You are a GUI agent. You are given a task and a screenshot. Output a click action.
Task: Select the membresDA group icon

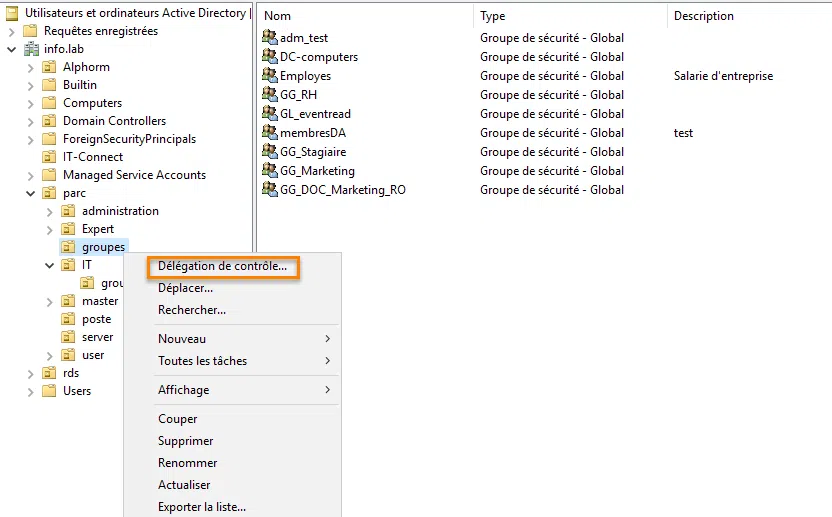(x=269, y=133)
